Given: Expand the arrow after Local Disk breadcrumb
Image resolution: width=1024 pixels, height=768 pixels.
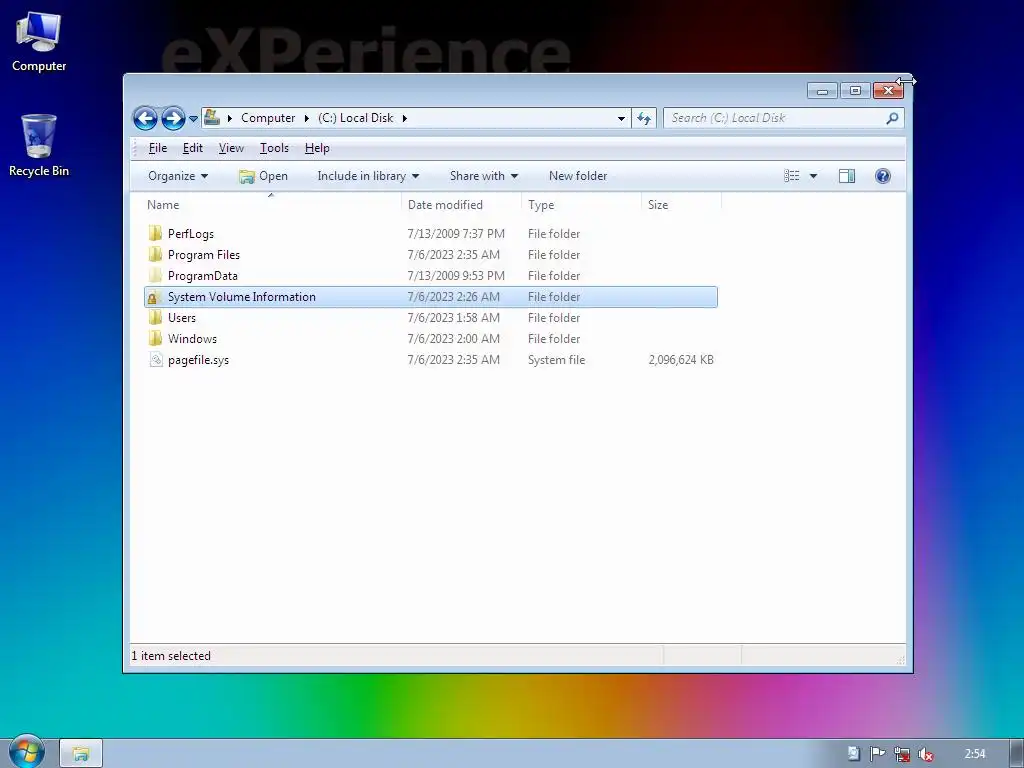Looking at the screenshot, I should click(x=405, y=118).
